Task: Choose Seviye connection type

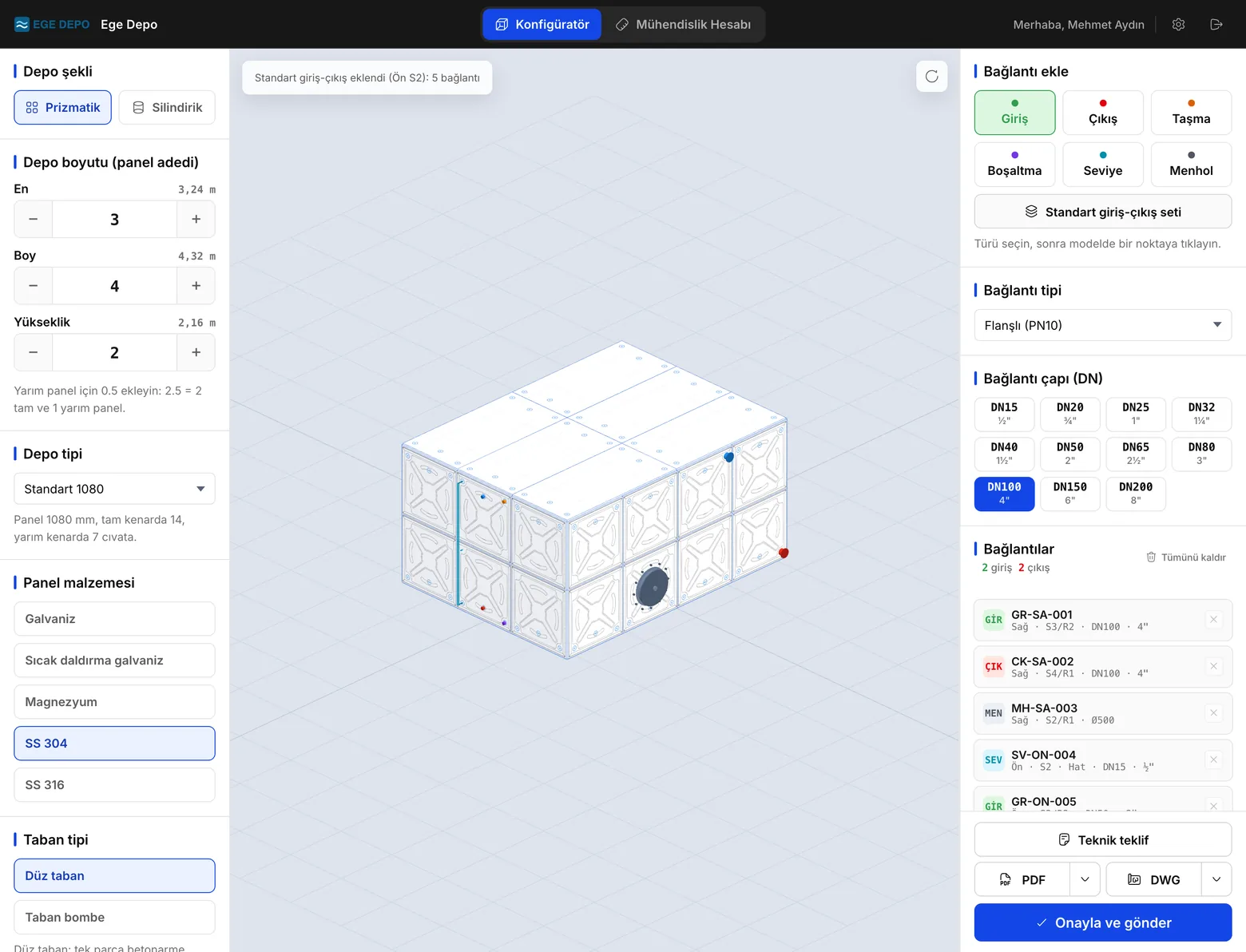Action: coord(1103,165)
